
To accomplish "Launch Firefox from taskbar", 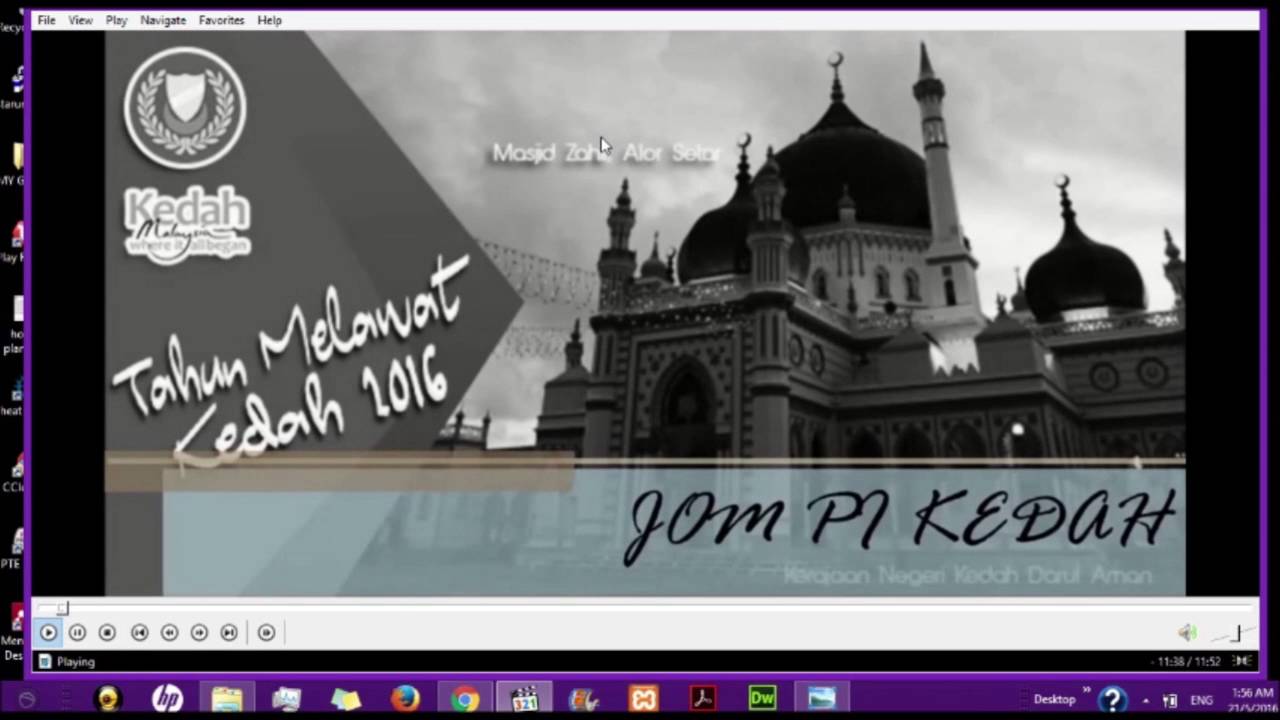I will [x=405, y=698].
